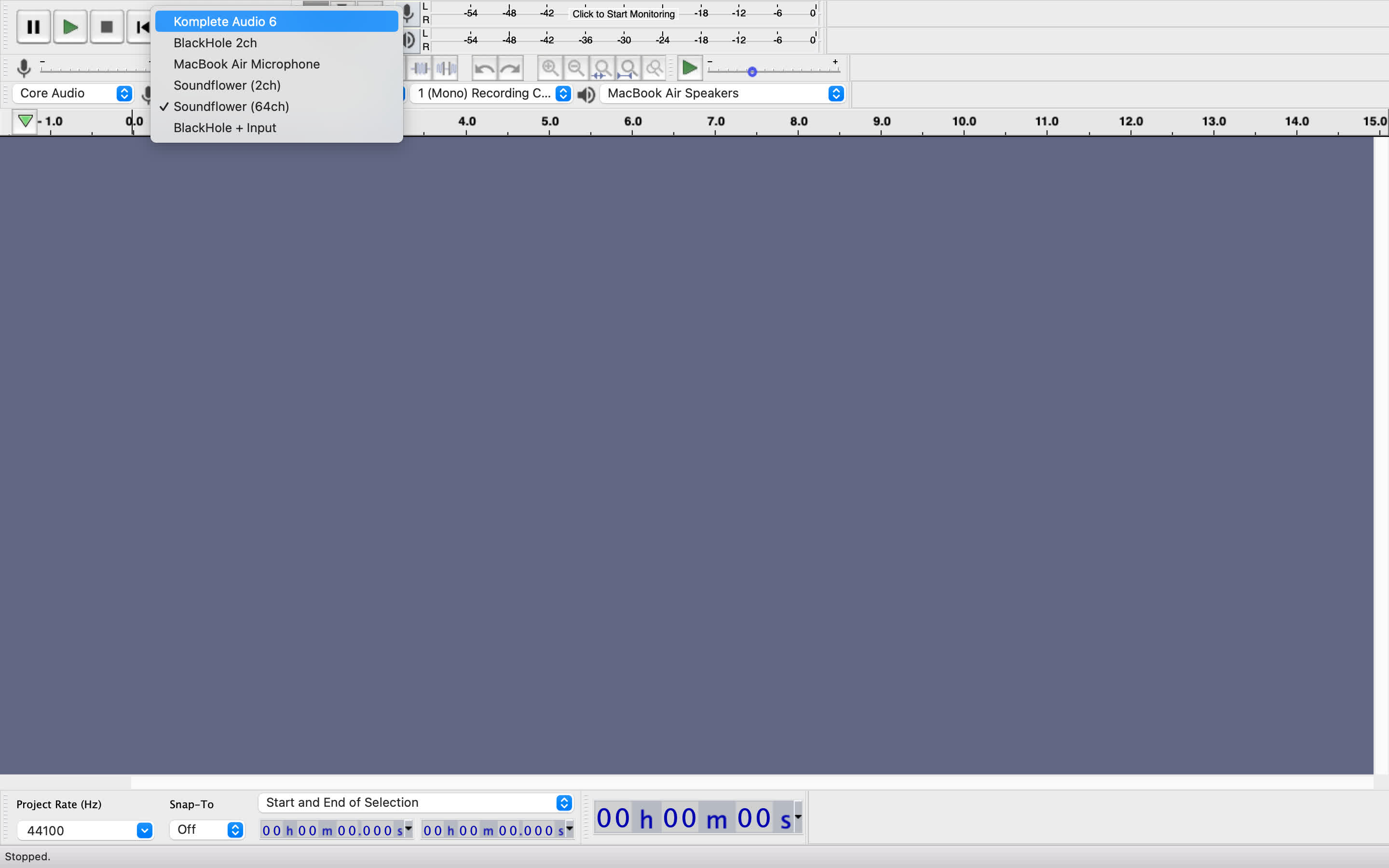
Task: Expand the Snap-To Off dropdown
Action: coord(206,829)
